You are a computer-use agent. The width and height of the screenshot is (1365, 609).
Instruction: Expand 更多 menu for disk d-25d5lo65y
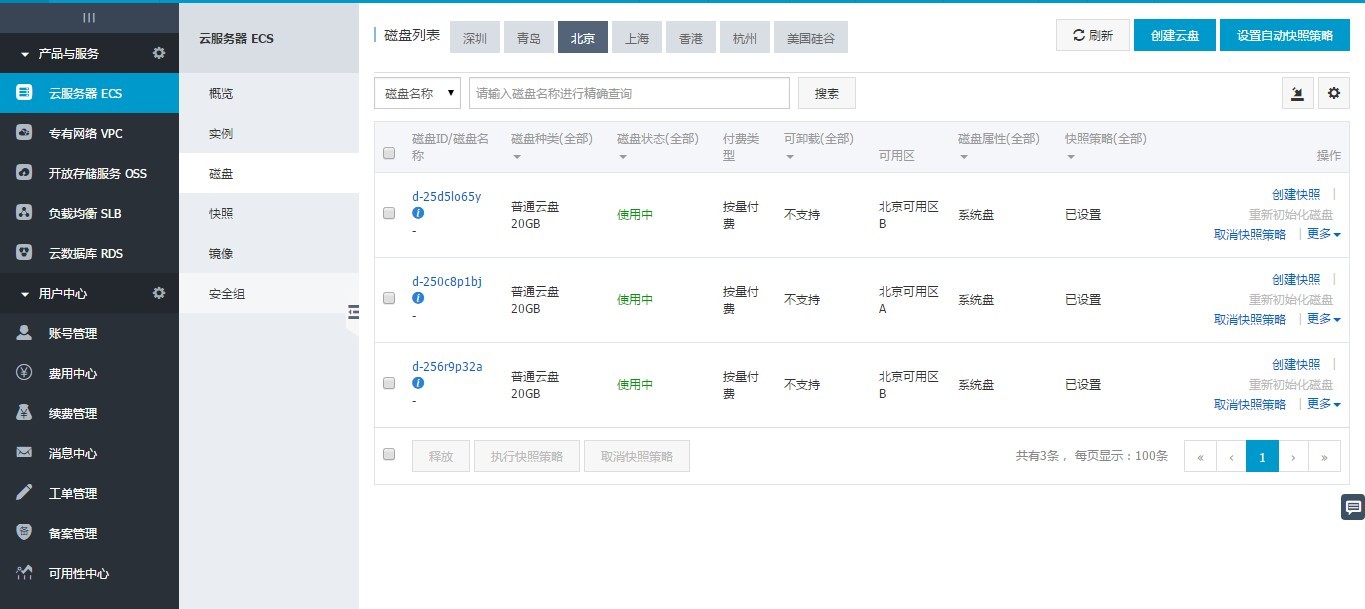[1323, 234]
